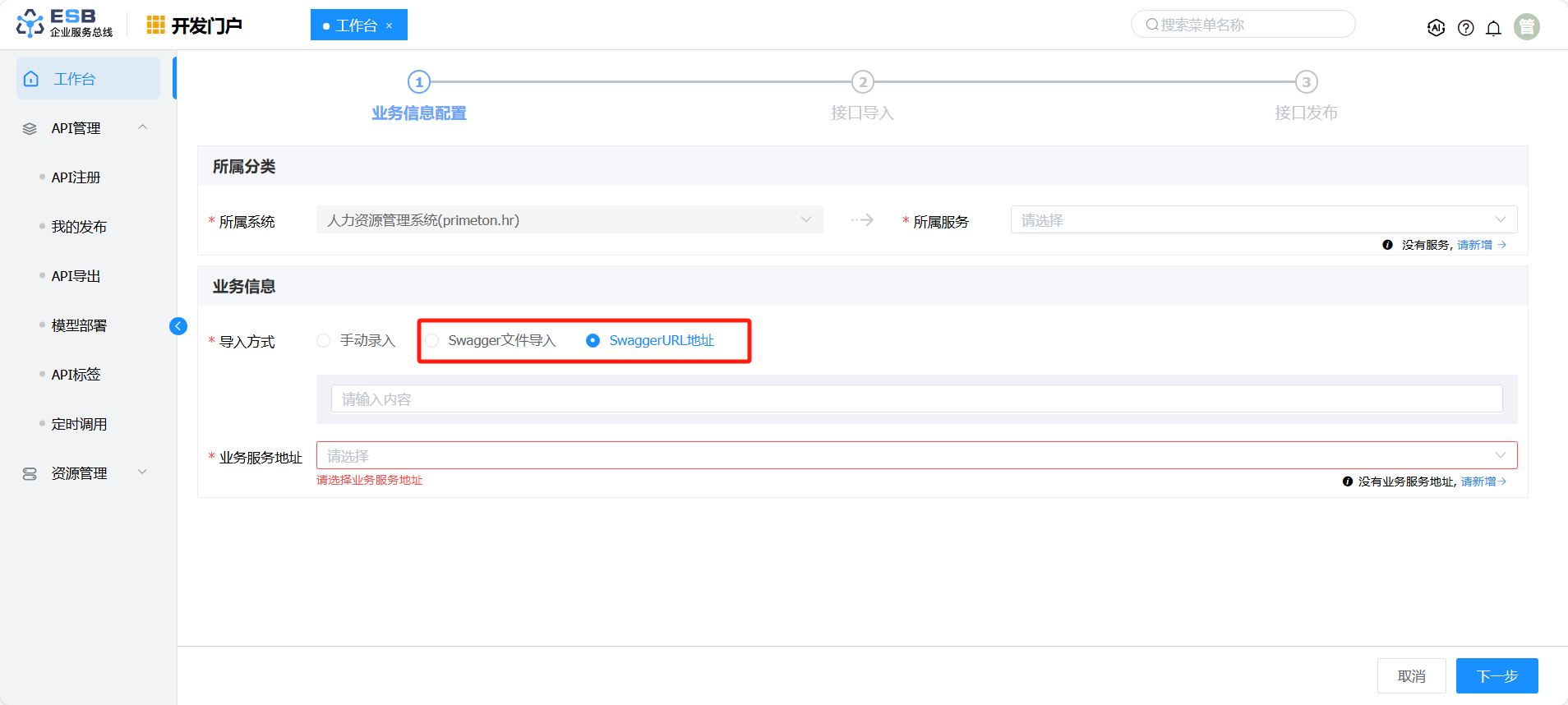Click the ESB enterprise service bus logo
Image resolution: width=1568 pixels, height=705 pixels.
coord(65,24)
